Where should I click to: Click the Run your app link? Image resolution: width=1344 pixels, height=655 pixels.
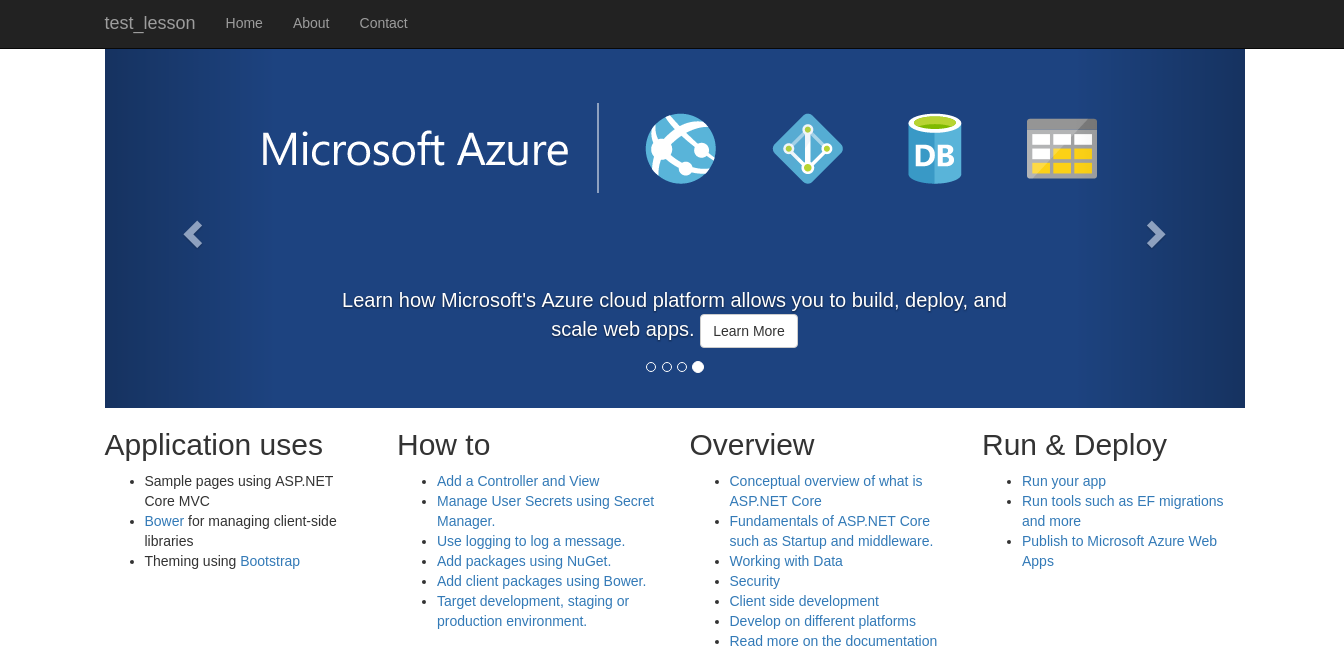pyautogui.click(x=1063, y=481)
